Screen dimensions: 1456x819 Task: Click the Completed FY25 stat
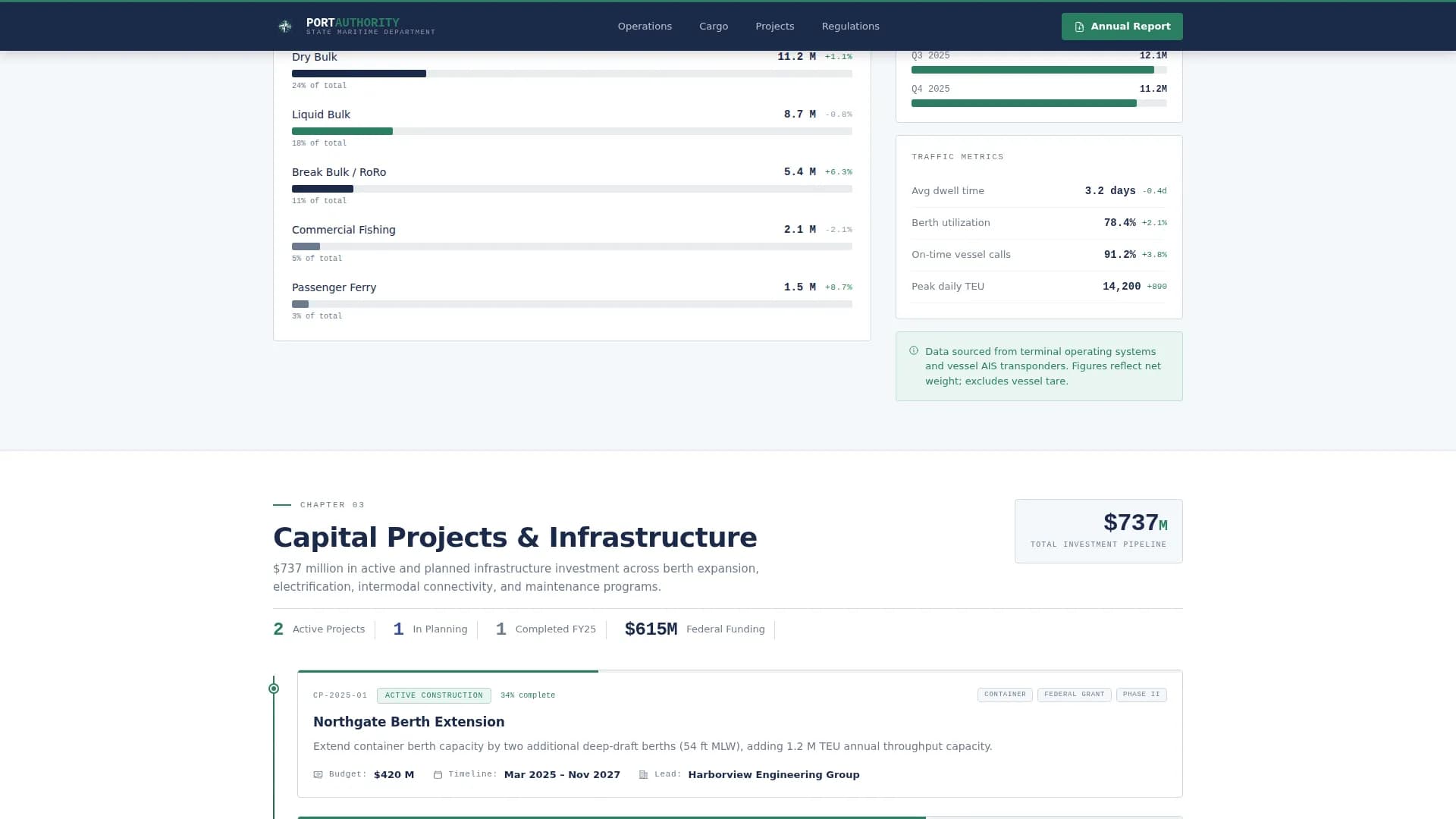click(546, 629)
